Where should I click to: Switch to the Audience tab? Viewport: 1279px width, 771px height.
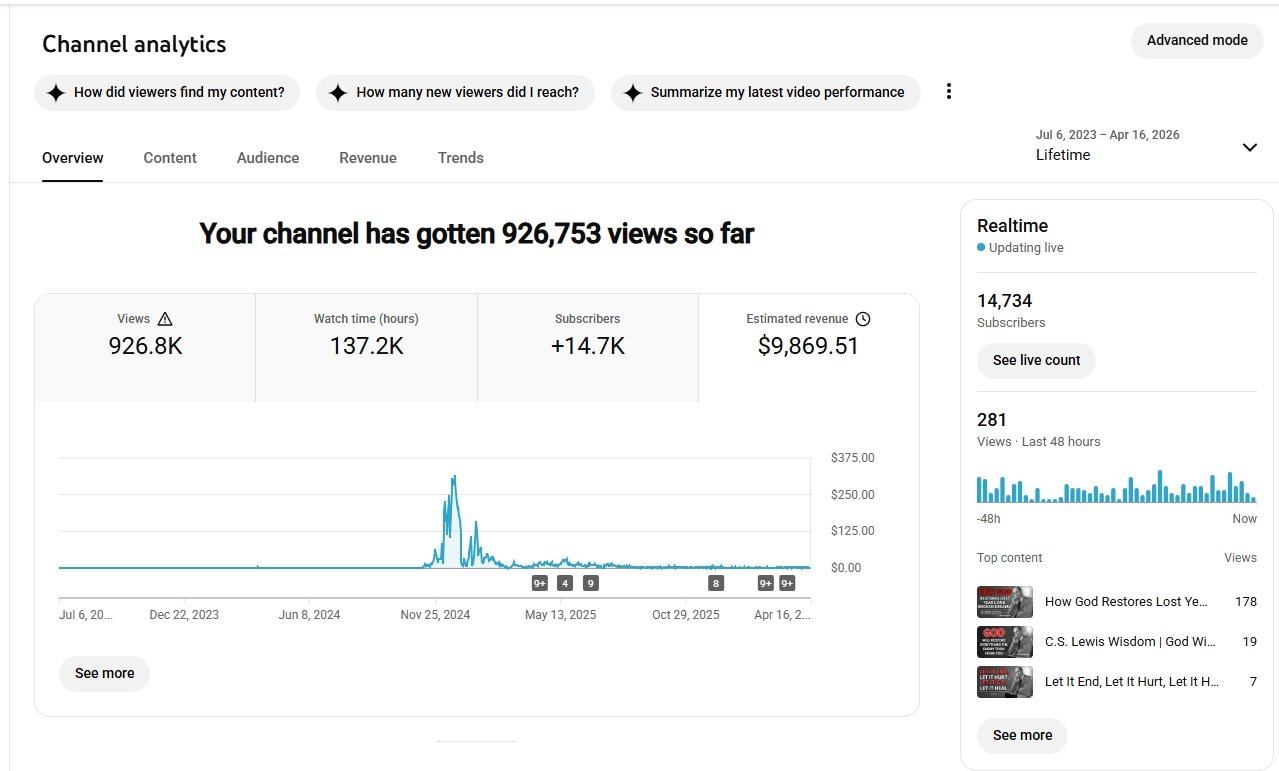(268, 158)
